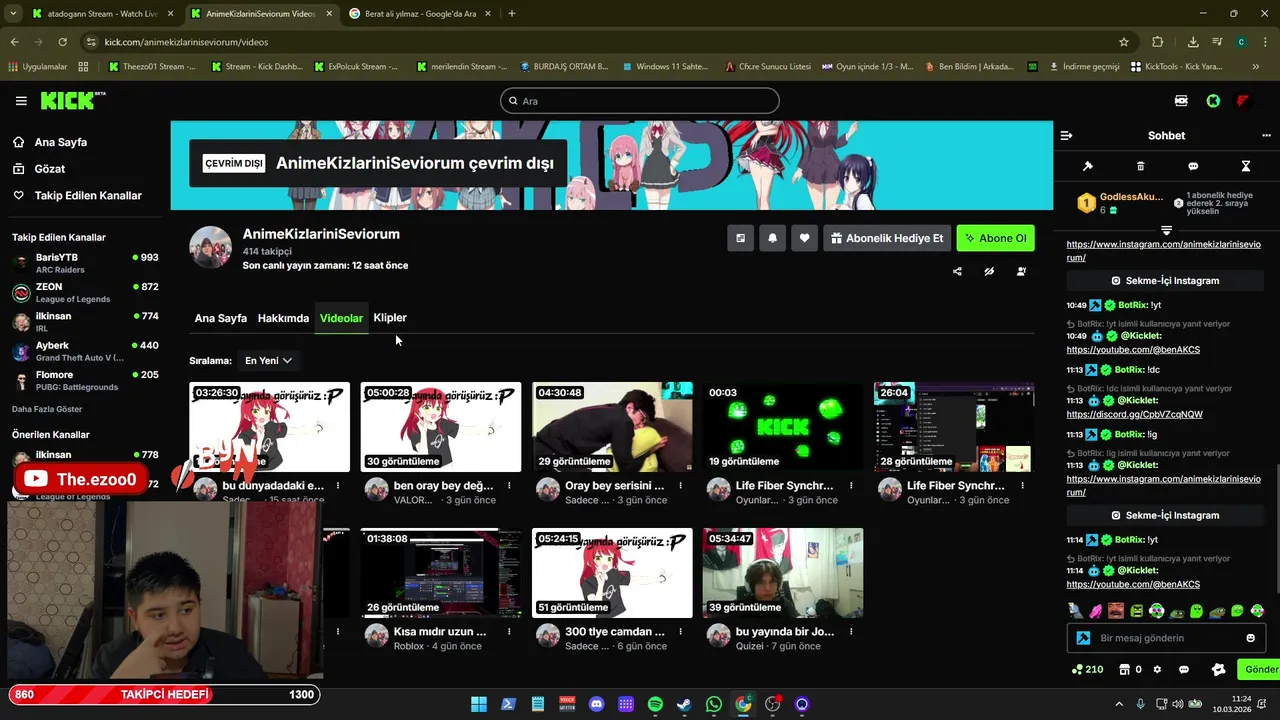
Task: Open Flomore channel in followed list
Action: [x=85, y=381]
